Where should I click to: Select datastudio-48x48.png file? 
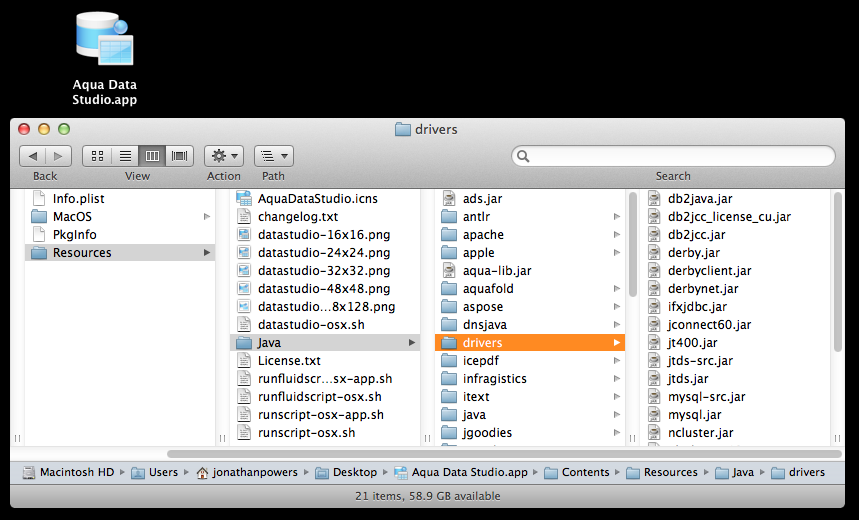(x=325, y=289)
